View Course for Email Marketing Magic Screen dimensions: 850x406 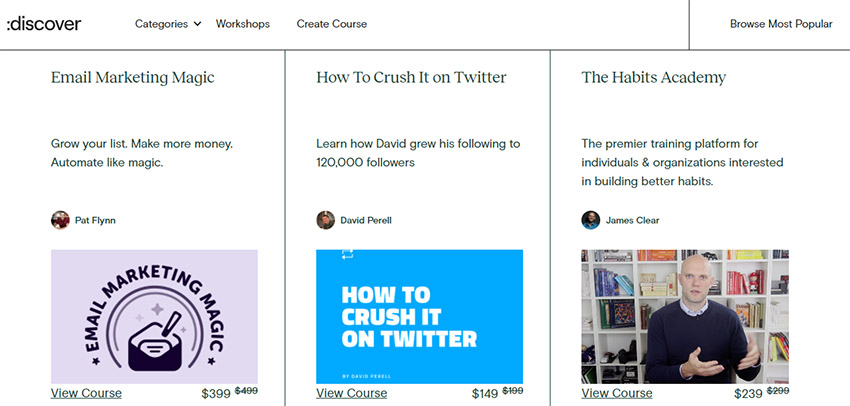coord(86,393)
